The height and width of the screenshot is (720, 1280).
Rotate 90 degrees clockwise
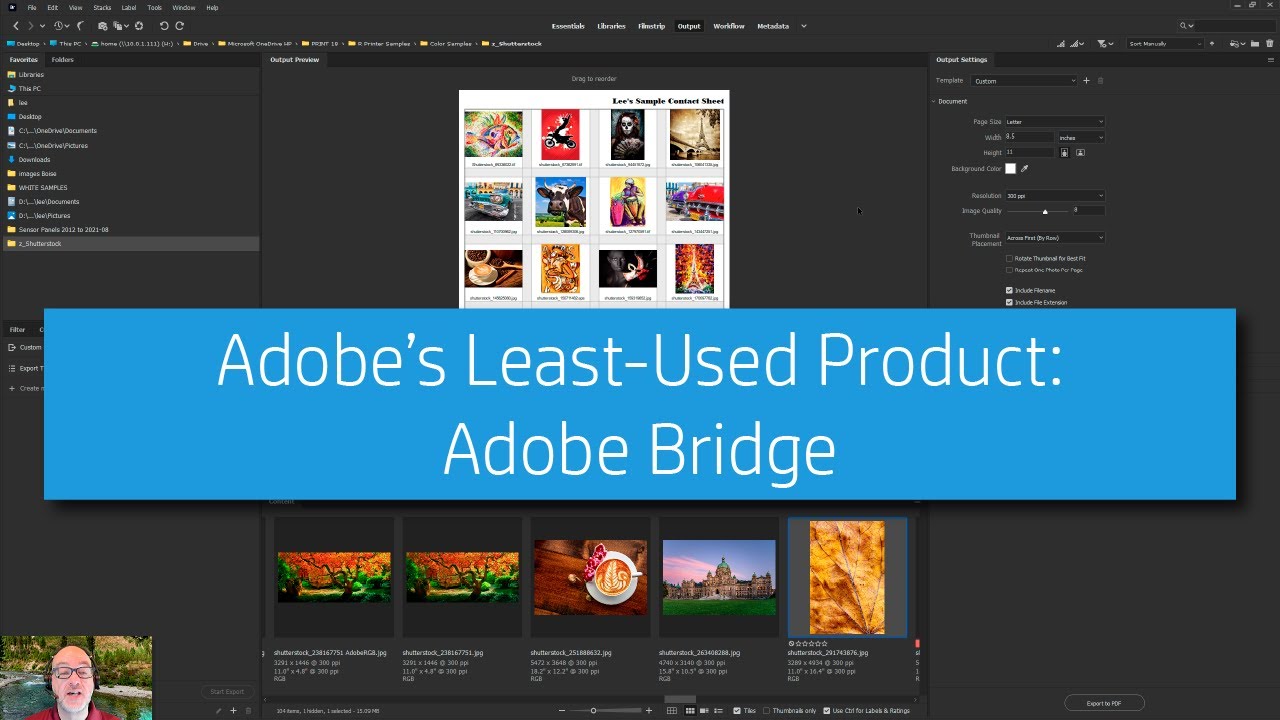(179, 26)
